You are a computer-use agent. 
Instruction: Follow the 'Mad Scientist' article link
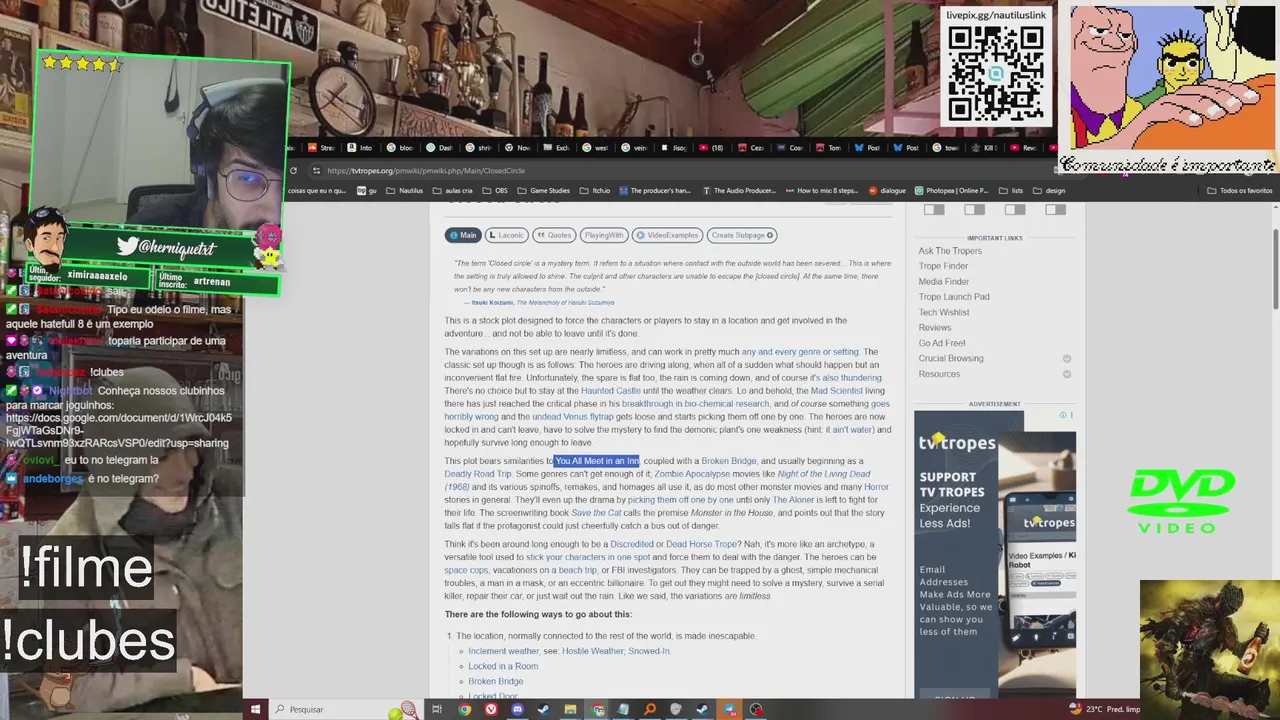[836, 391]
